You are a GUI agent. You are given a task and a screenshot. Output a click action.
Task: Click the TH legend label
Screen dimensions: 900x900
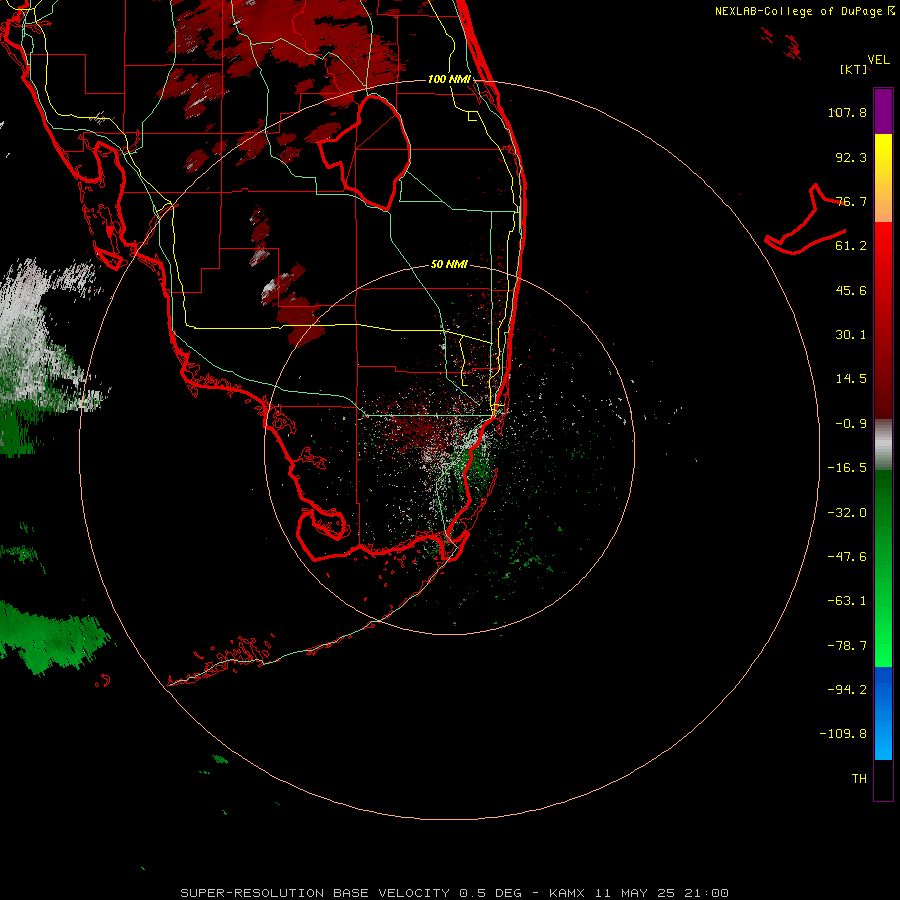[859, 779]
